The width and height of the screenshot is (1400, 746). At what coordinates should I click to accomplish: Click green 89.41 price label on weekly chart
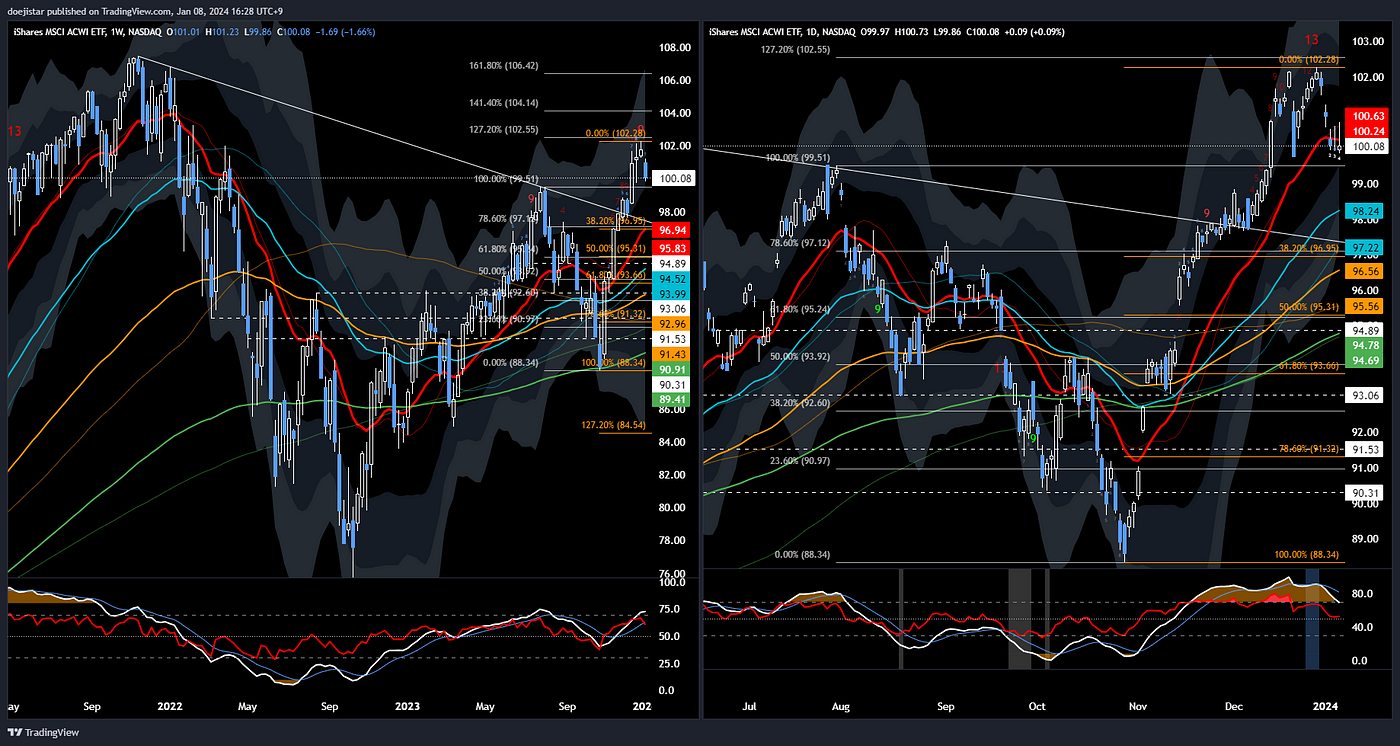coord(671,399)
